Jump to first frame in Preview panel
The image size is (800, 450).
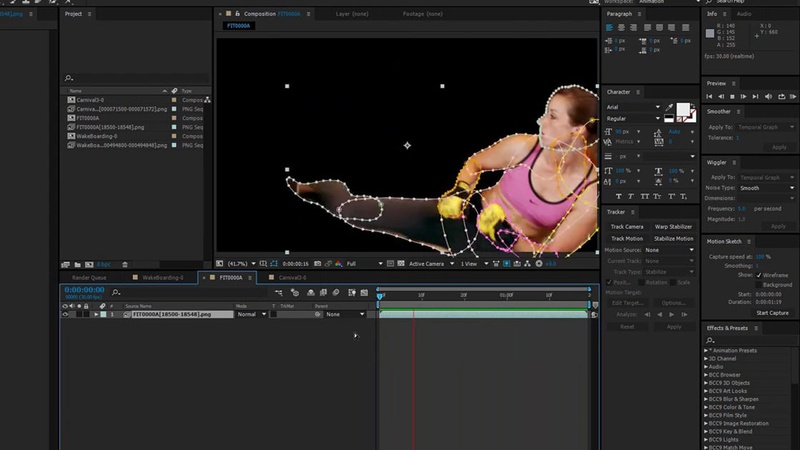point(710,97)
